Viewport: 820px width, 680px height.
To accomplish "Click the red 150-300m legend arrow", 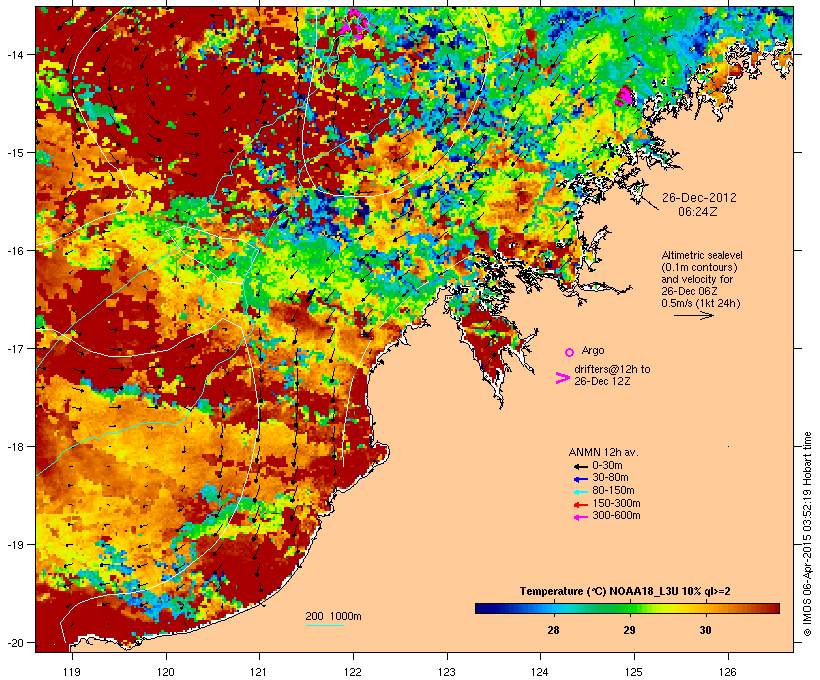I will [x=580, y=504].
